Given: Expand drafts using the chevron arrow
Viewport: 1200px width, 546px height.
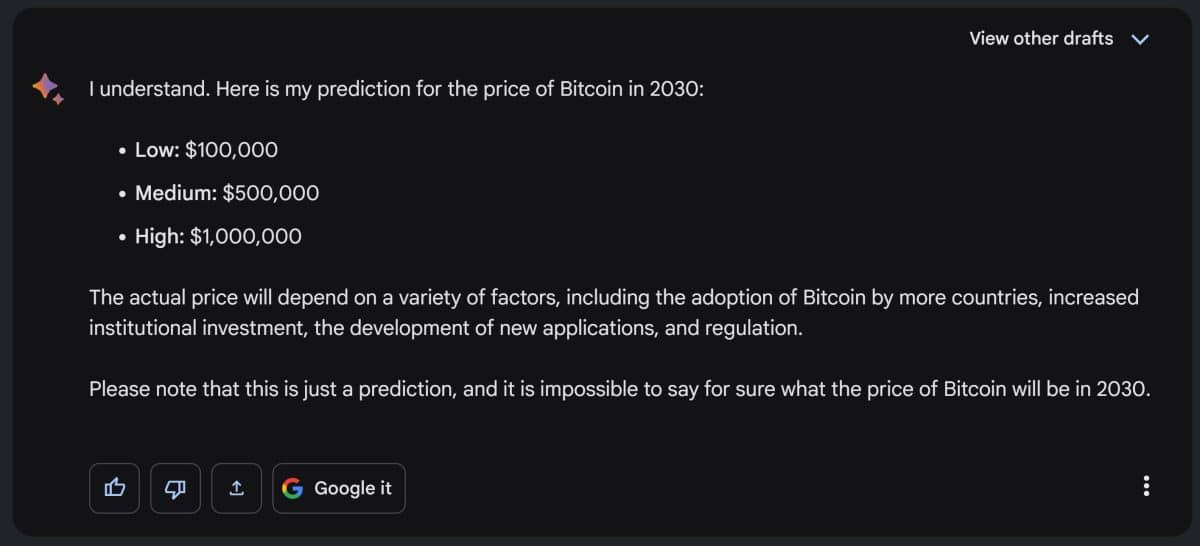Looking at the screenshot, I should point(1139,39).
